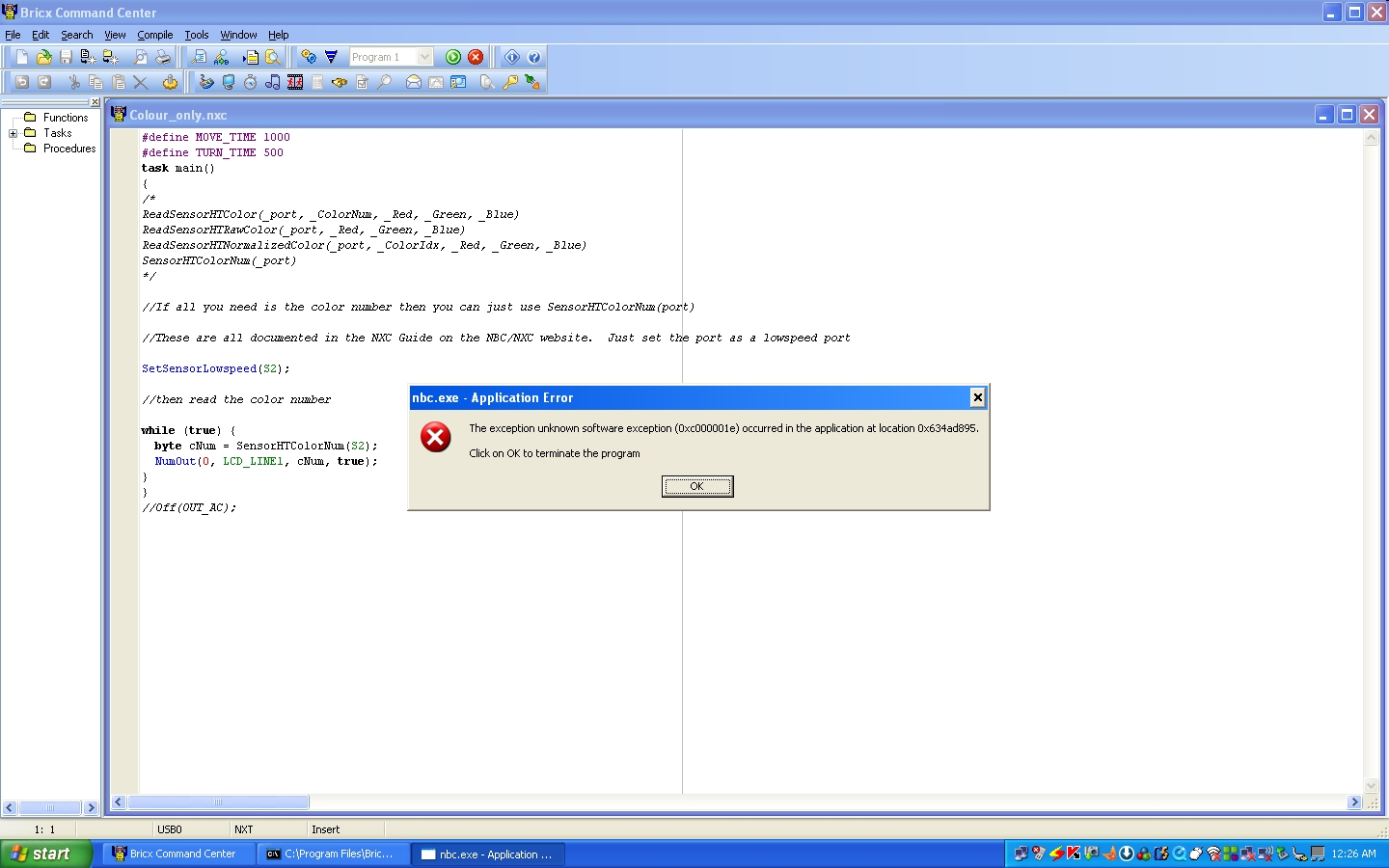Redo the edit from the toolbar
The width and height of the screenshot is (1389, 868).
44,83
